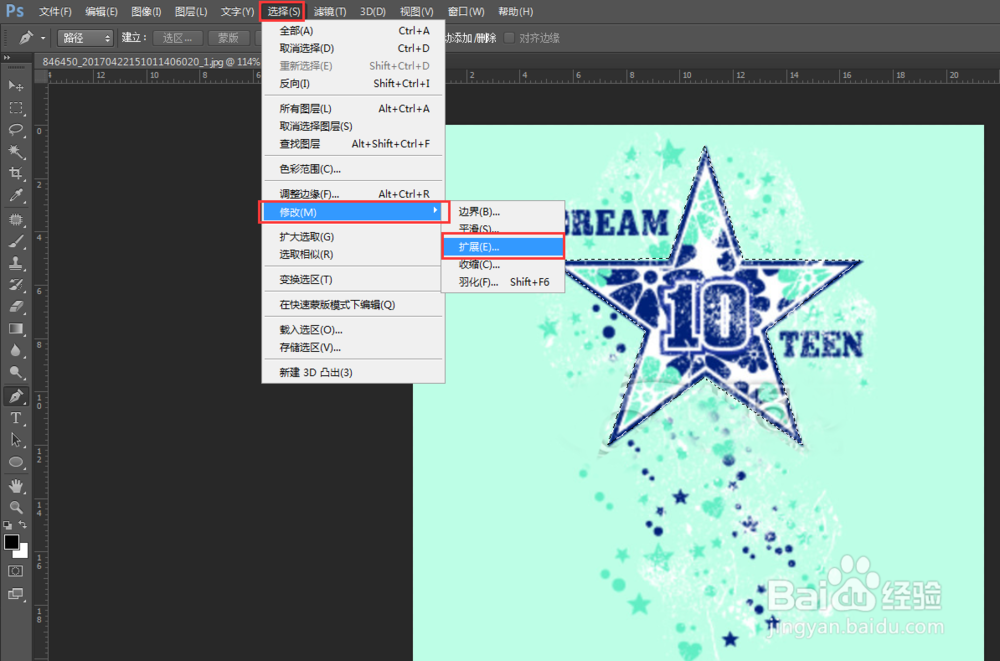Click the 选区 button in options bar
The width and height of the screenshot is (1000, 661).
pyautogui.click(x=178, y=37)
